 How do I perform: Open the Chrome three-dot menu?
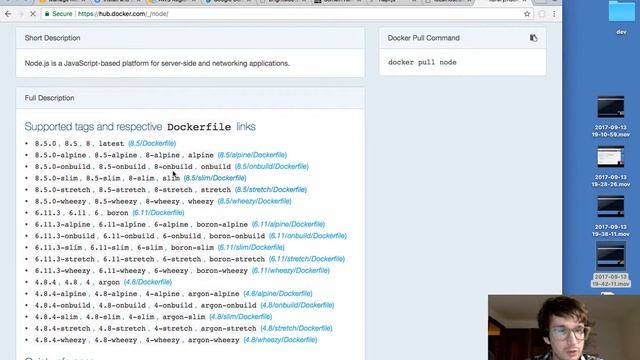(554, 14)
